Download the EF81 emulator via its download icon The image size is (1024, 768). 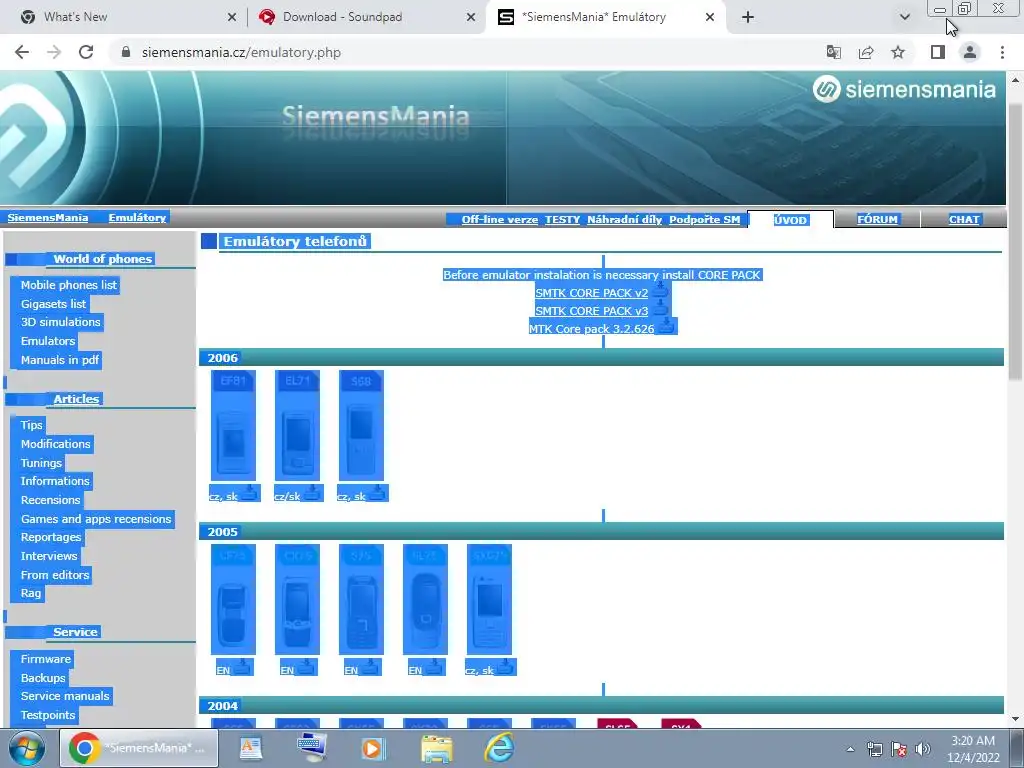coord(249,493)
